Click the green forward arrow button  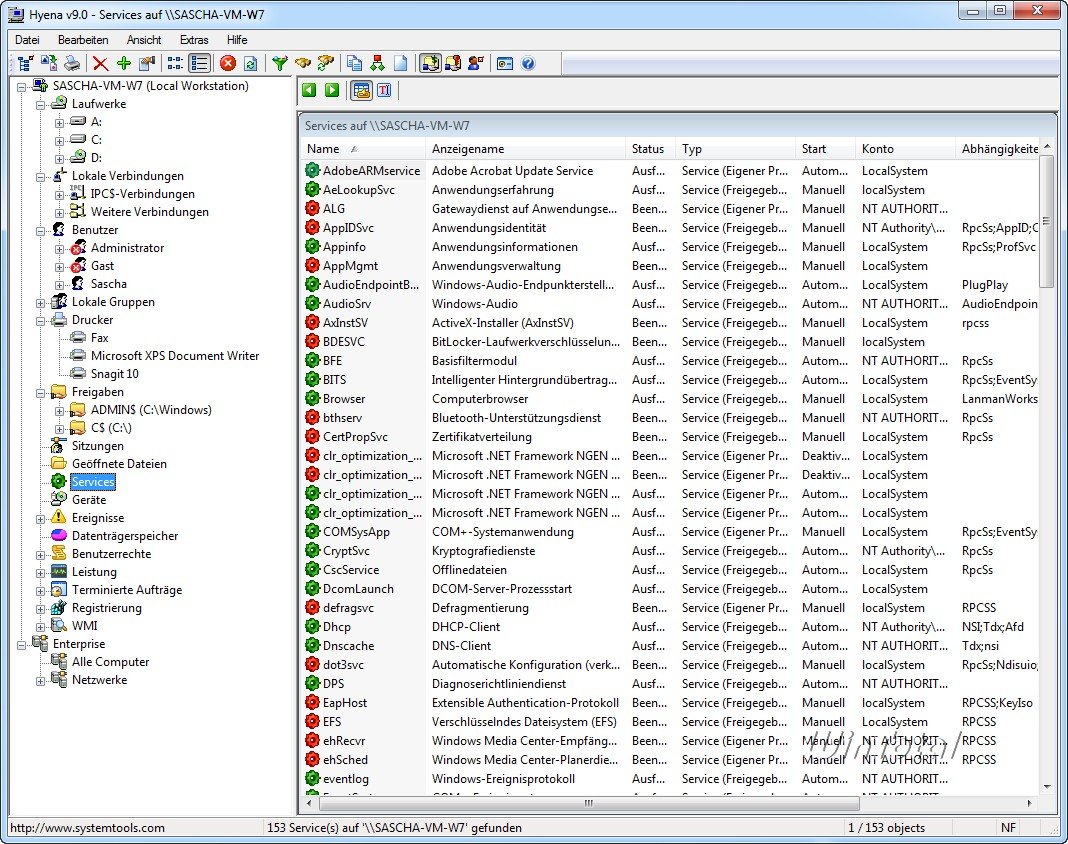(x=332, y=90)
